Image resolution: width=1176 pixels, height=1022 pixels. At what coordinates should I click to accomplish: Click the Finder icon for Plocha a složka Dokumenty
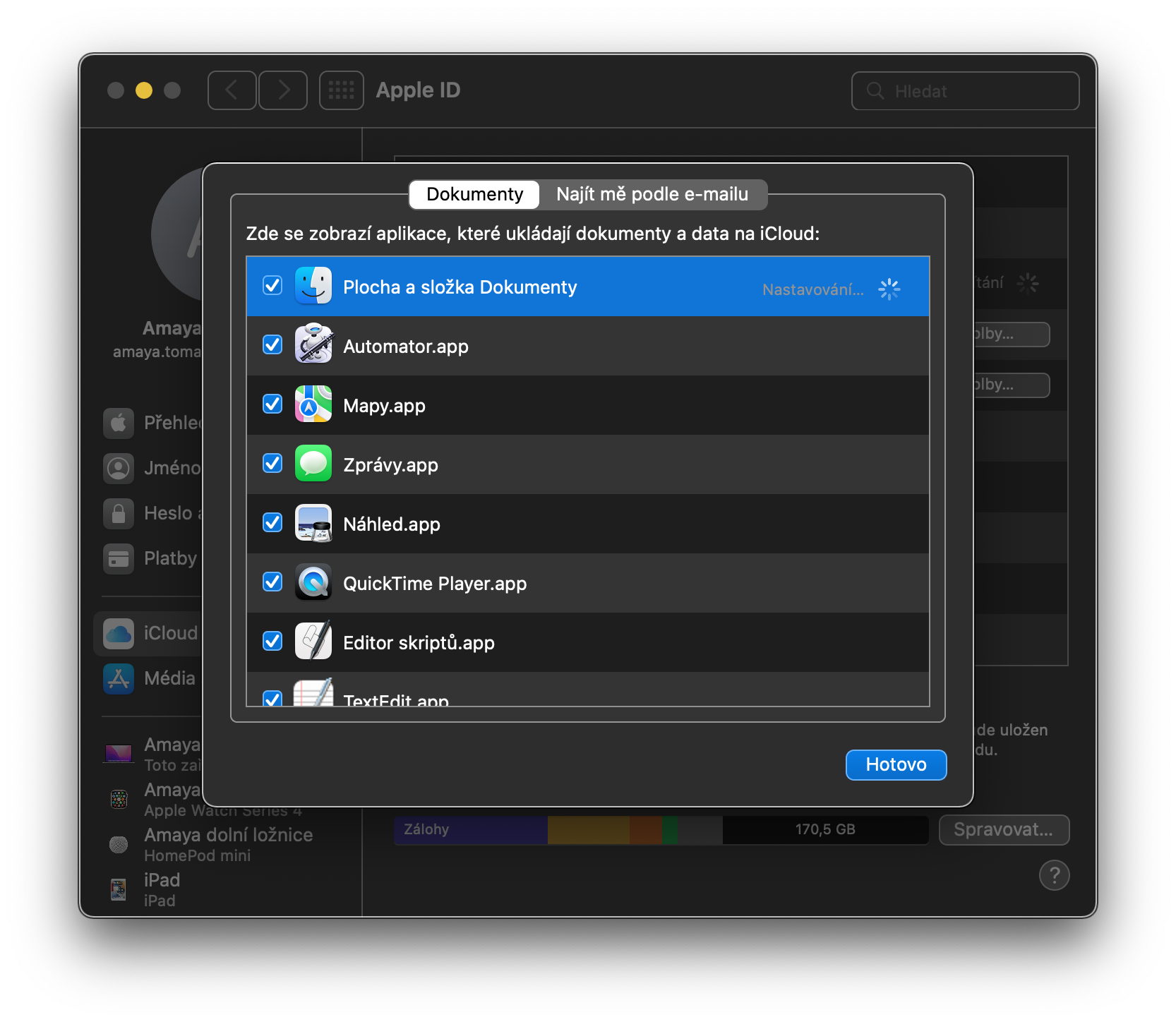click(313, 286)
